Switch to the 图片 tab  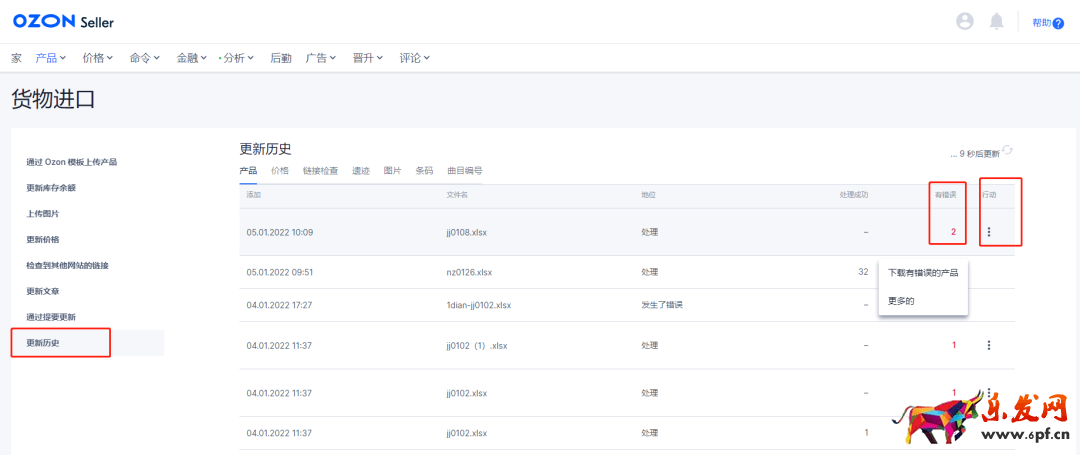tap(392, 171)
